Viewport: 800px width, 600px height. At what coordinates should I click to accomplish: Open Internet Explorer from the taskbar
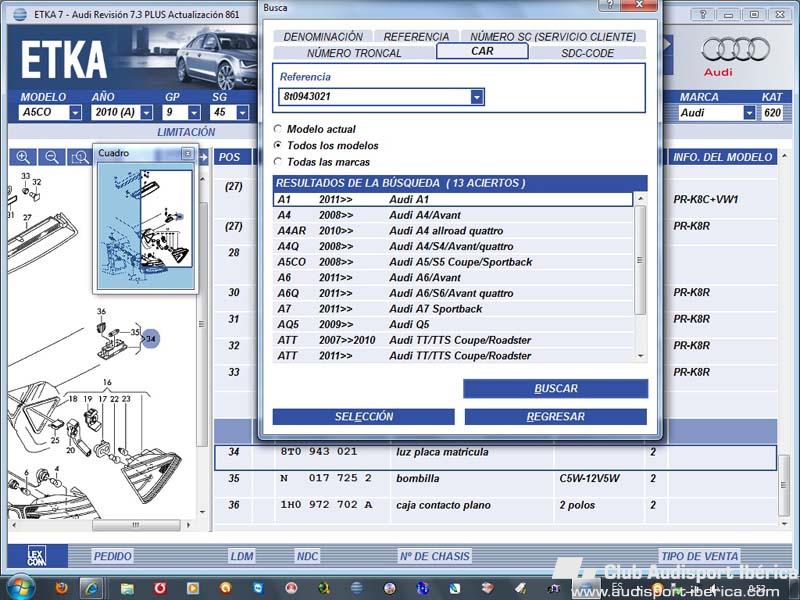click(93, 588)
